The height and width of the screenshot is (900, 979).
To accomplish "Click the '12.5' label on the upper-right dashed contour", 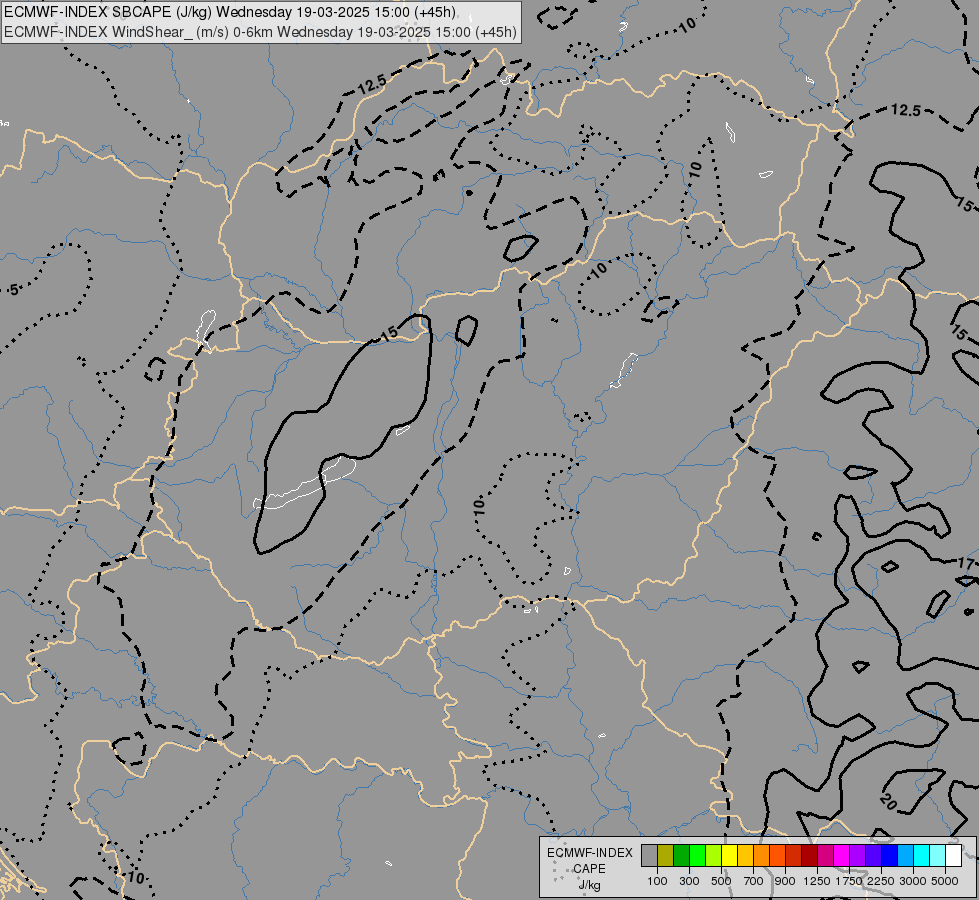I will (905, 110).
